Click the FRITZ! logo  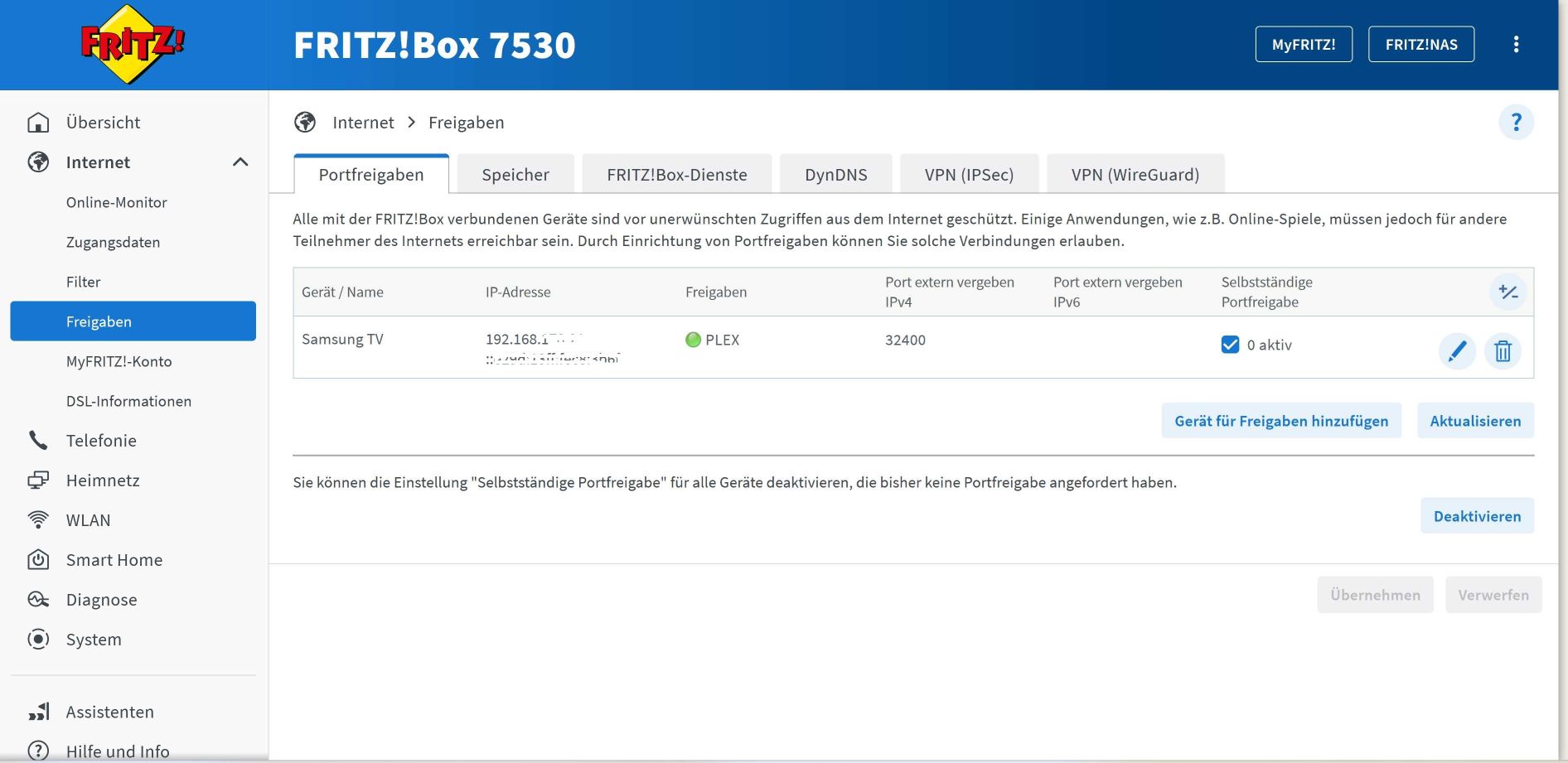pyautogui.click(x=133, y=45)
